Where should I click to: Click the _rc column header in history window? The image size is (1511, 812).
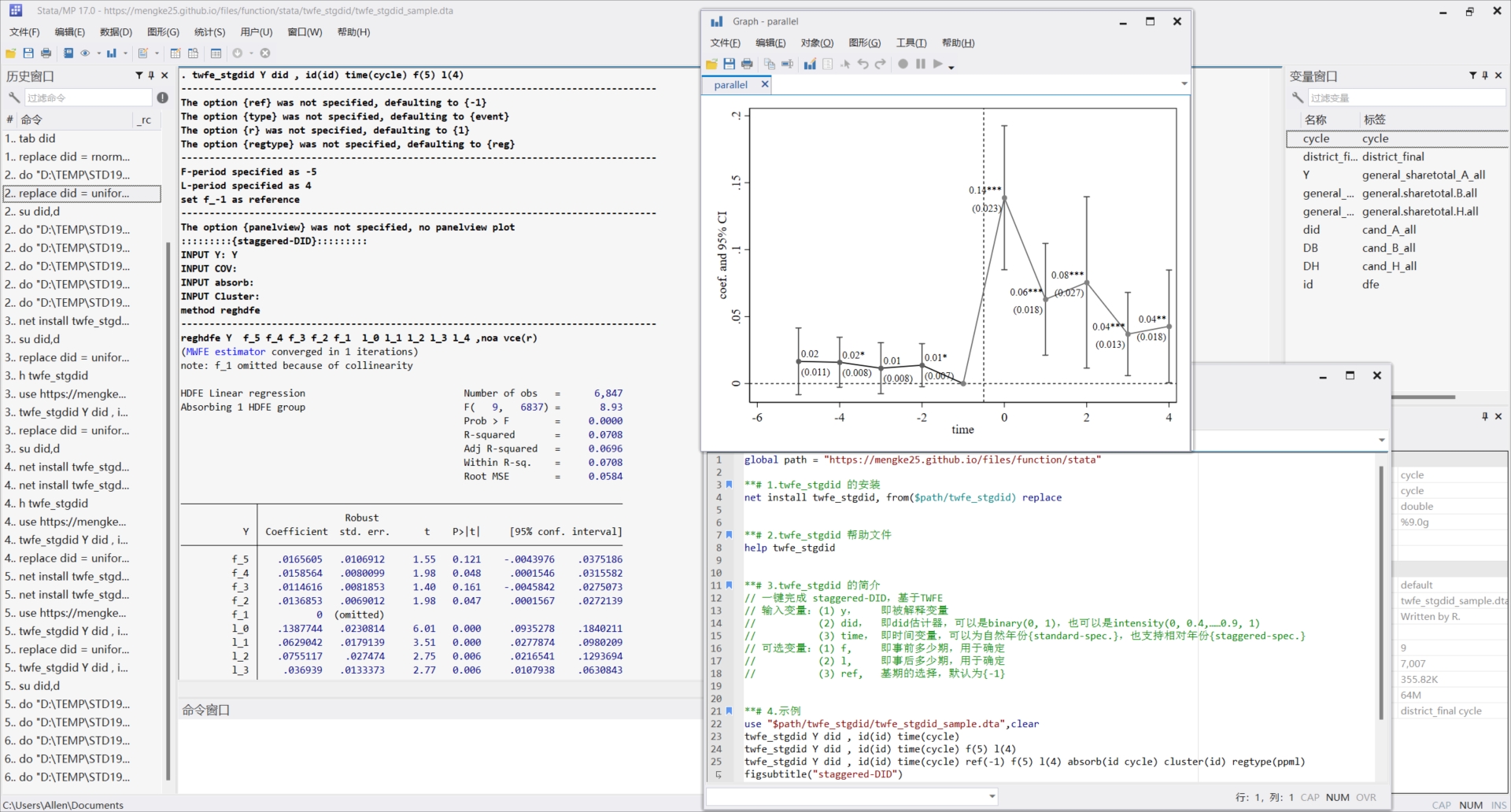tap(145, 120)
